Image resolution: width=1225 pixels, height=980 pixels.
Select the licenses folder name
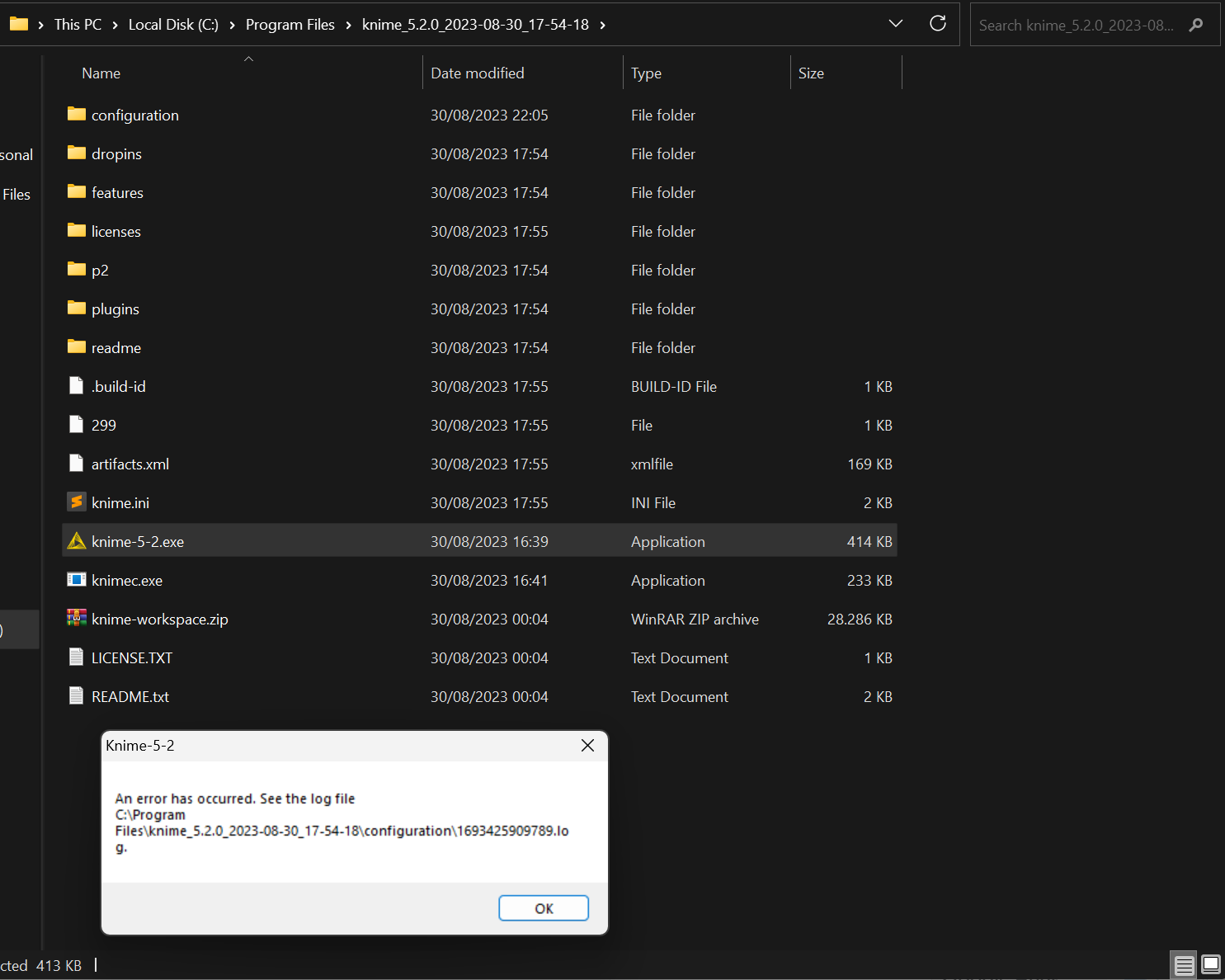116,232
